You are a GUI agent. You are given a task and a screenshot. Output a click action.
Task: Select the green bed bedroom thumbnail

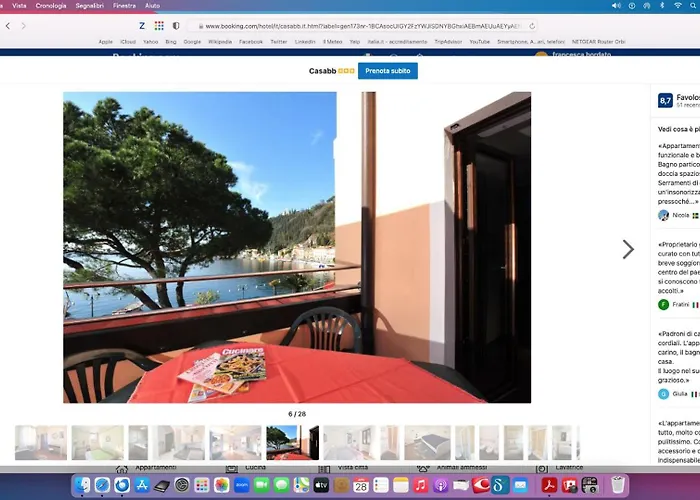[98, 442]
